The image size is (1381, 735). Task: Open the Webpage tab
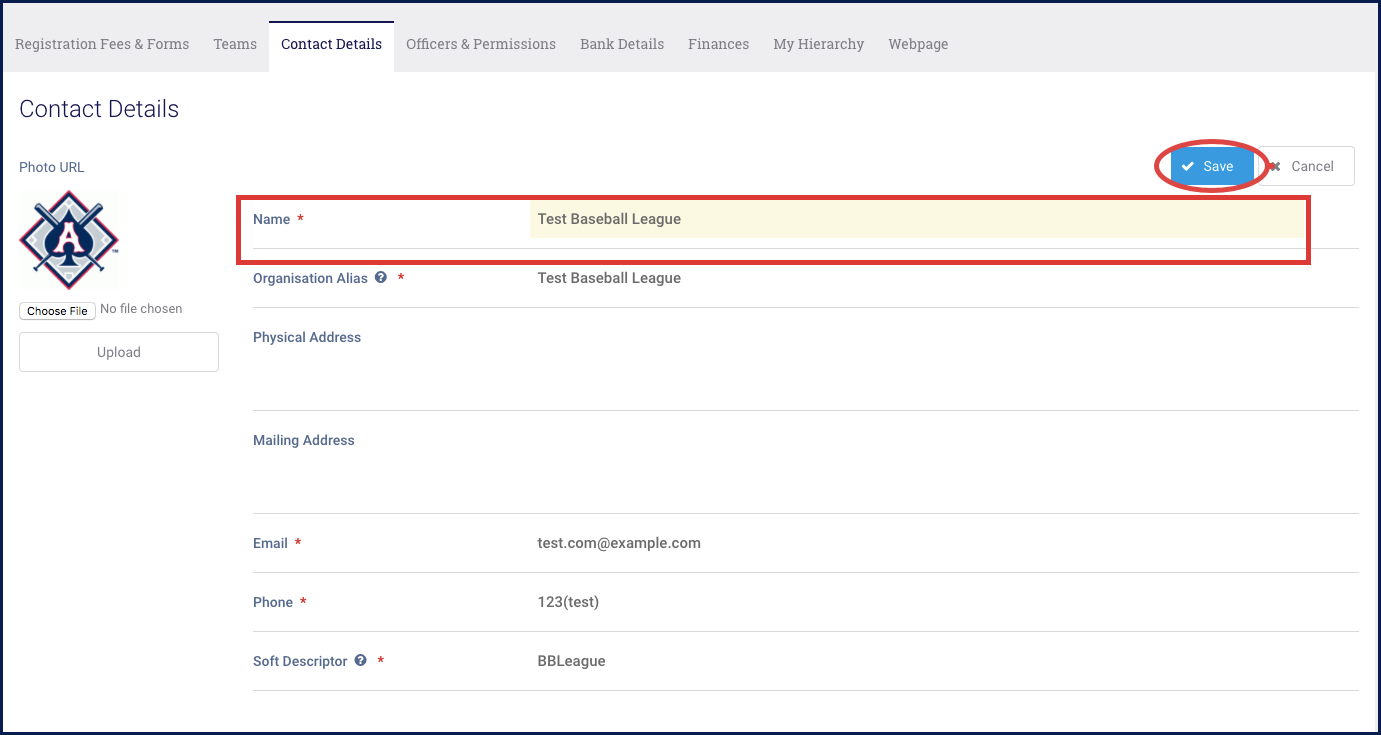point(918,44)
